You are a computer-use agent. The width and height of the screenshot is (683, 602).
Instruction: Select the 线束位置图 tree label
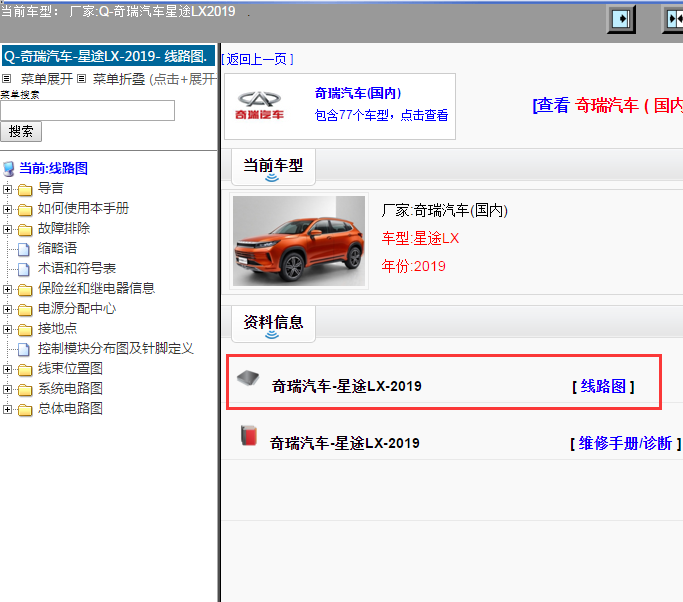70,369
